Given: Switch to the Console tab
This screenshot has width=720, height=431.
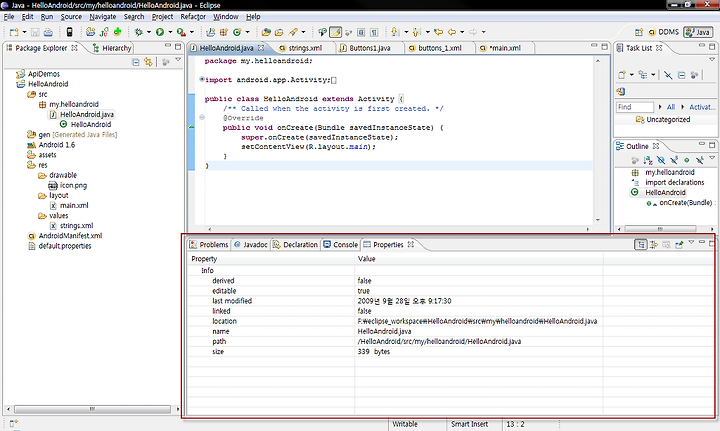Looking at the screenshot, I should [x=341, y=245].
